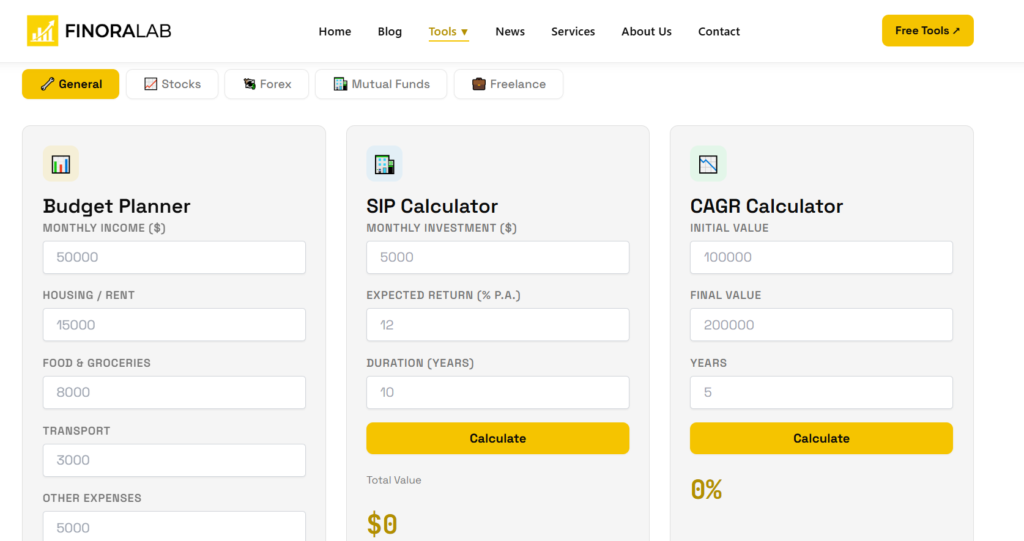Open the Blog page

390,31
